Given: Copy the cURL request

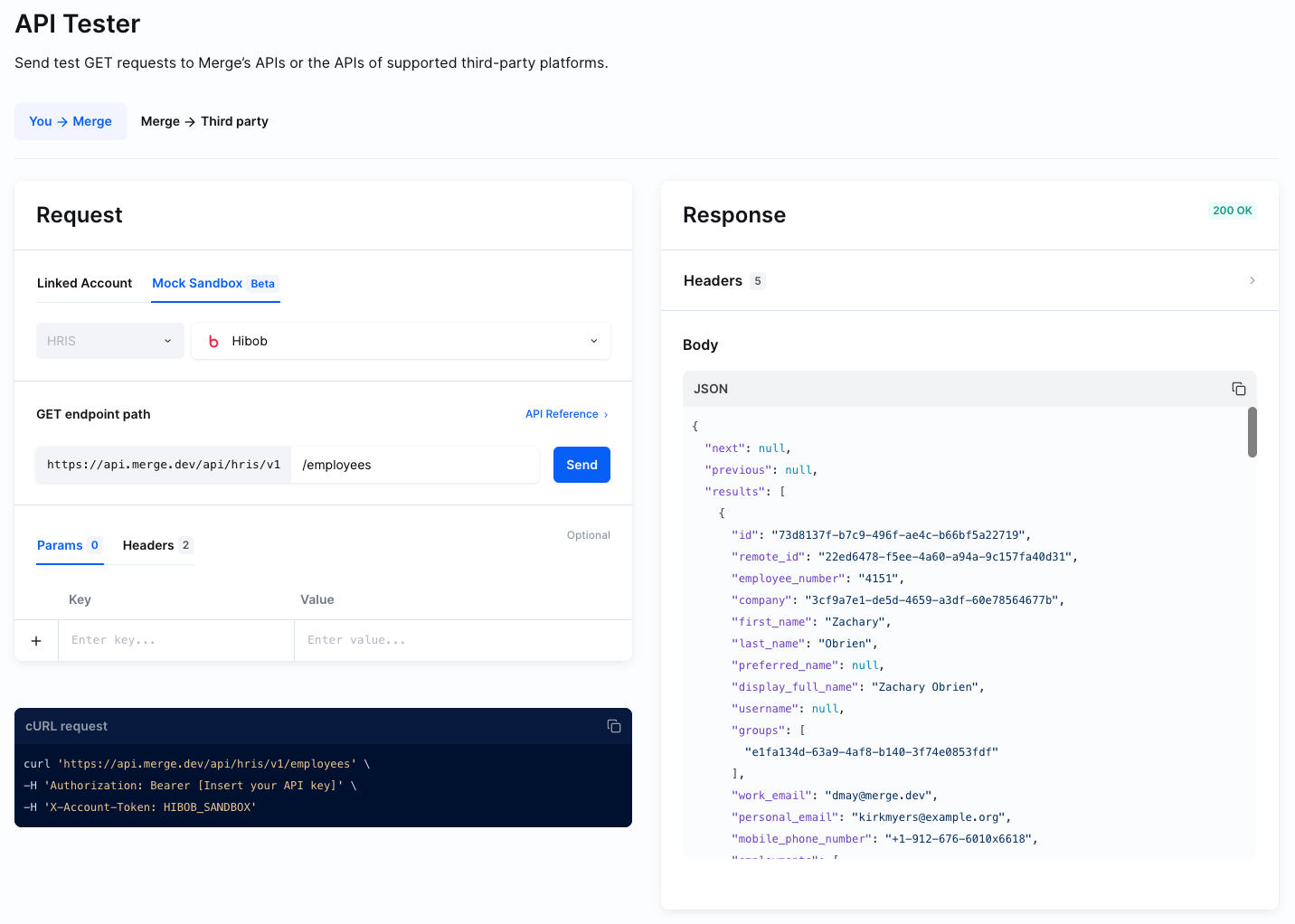Looking at the screenshot, I should pos(613,726).
